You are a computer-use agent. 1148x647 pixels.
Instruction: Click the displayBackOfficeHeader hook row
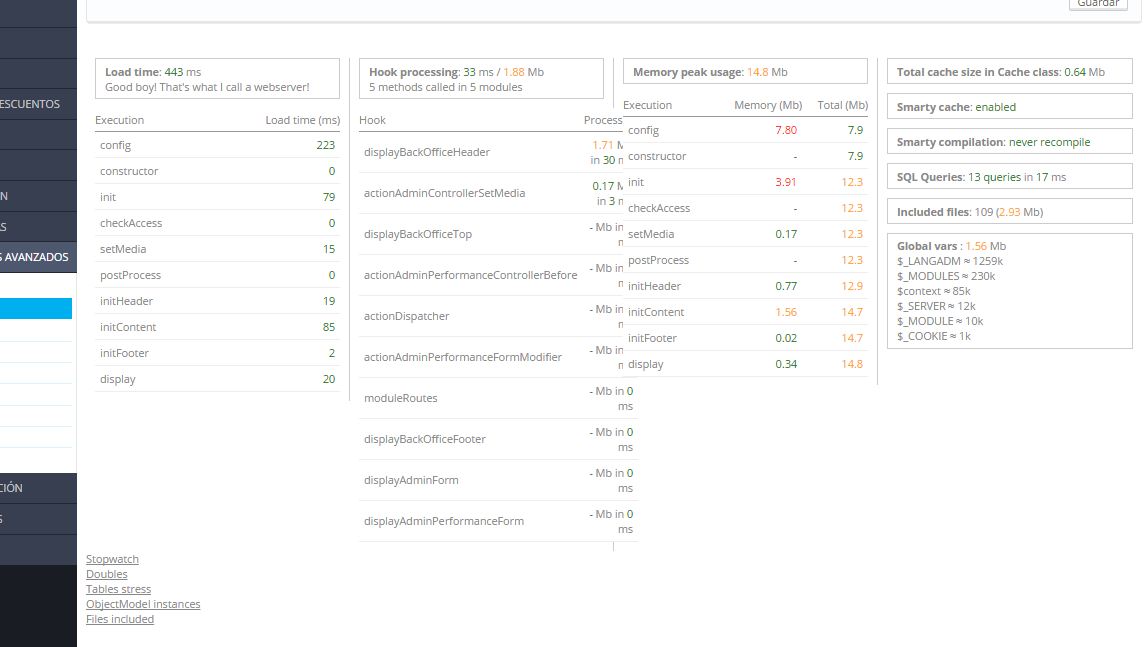tap(491, 152)
